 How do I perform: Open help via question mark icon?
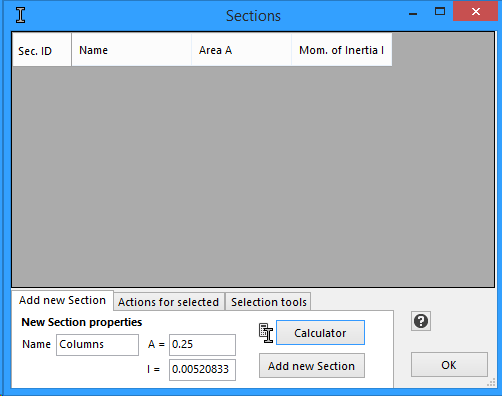pos(421,321)
